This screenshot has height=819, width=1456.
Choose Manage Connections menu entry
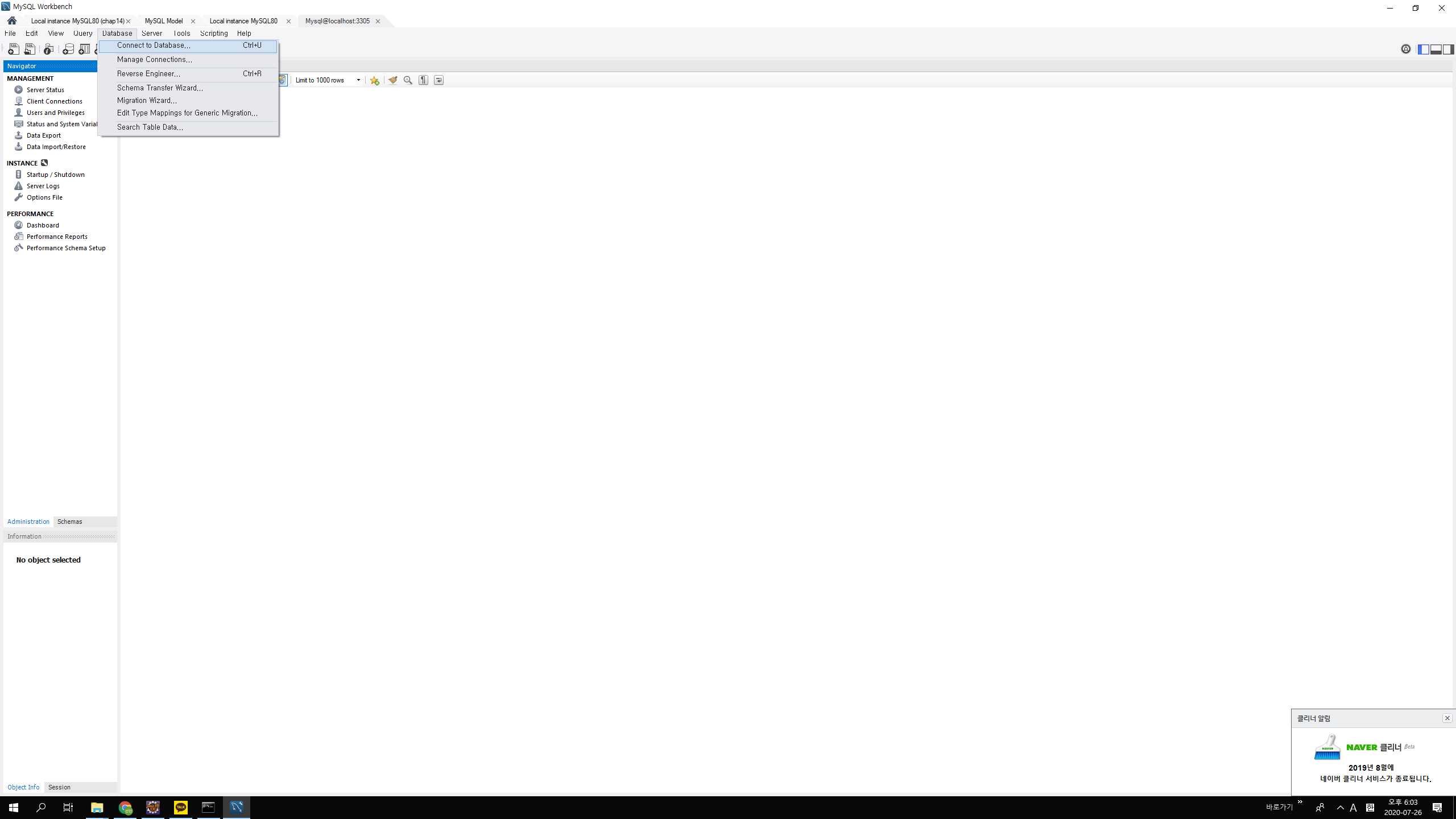coord(188,60)
